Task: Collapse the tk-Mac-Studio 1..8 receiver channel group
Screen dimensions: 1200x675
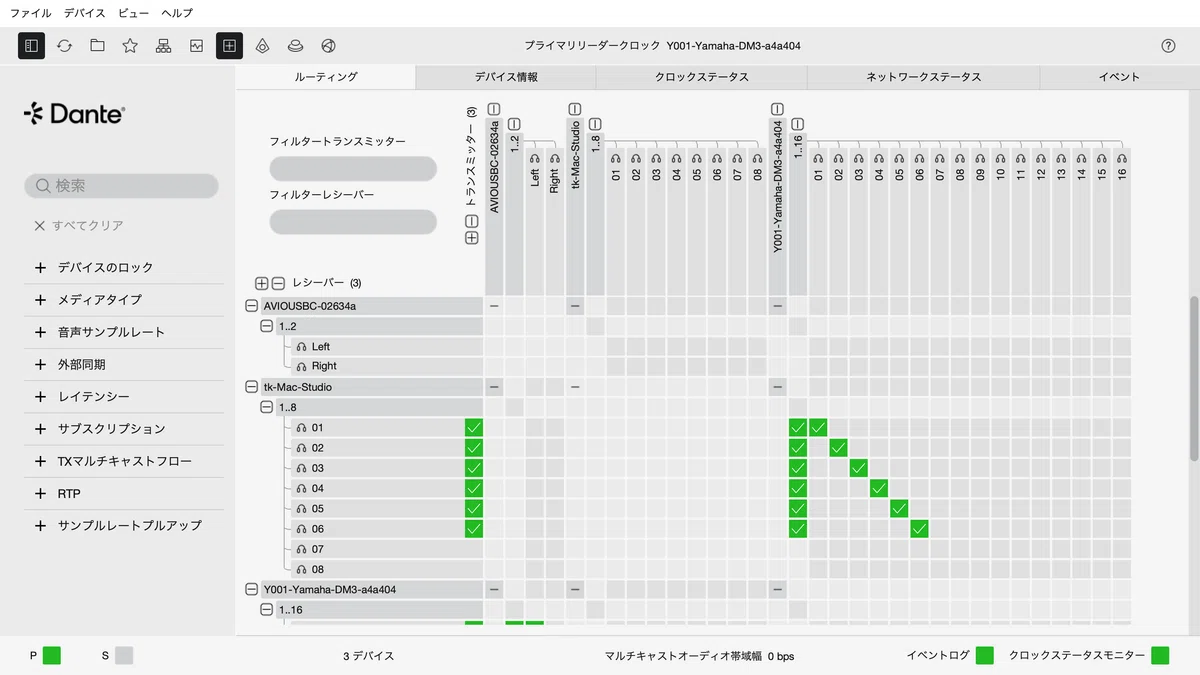Action: coord(266,407)
